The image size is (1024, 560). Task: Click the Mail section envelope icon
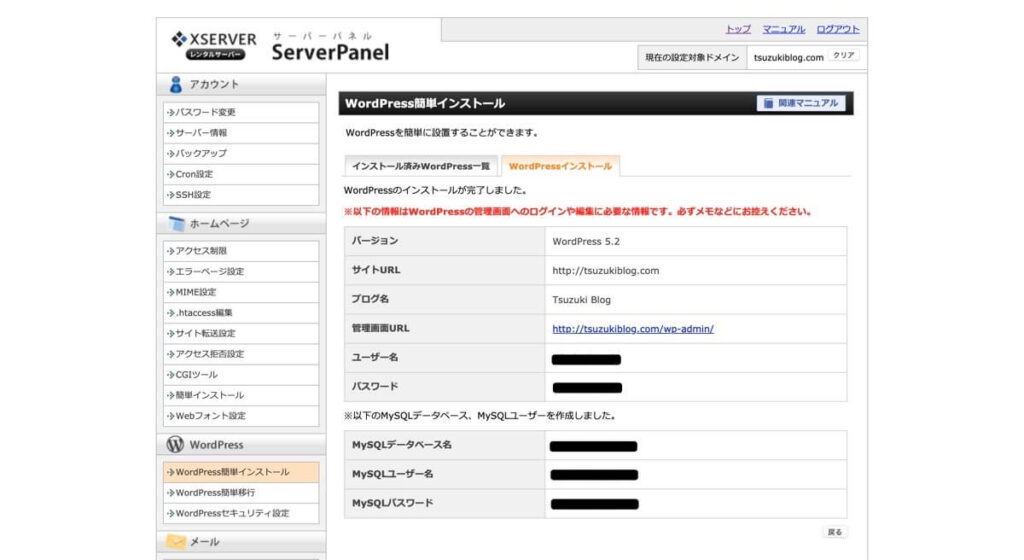(176, 541)
